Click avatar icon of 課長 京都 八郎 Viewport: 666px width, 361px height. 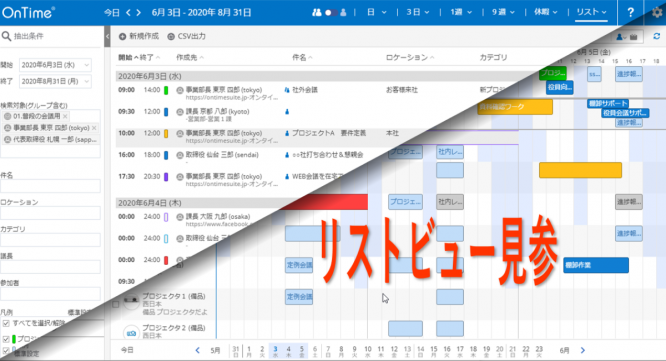point(180,112)
